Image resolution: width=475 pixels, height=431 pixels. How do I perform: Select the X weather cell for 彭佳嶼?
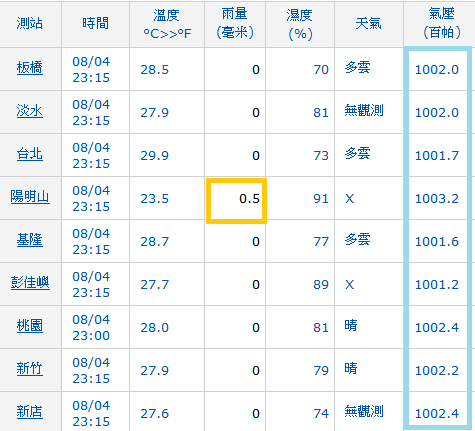pos(349,285)
